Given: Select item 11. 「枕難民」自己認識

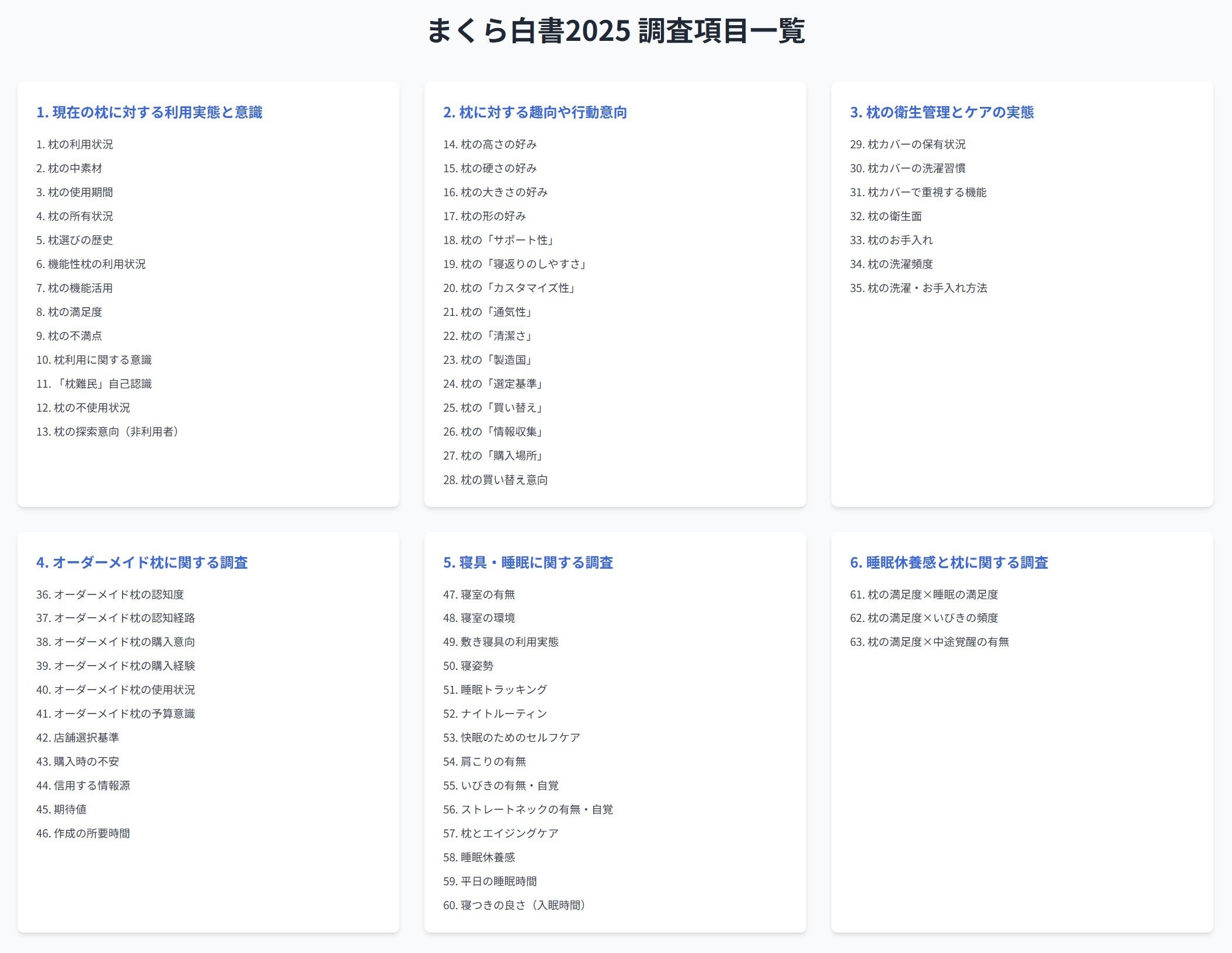Looking at the screenshot, I should (x=94, y=384).
